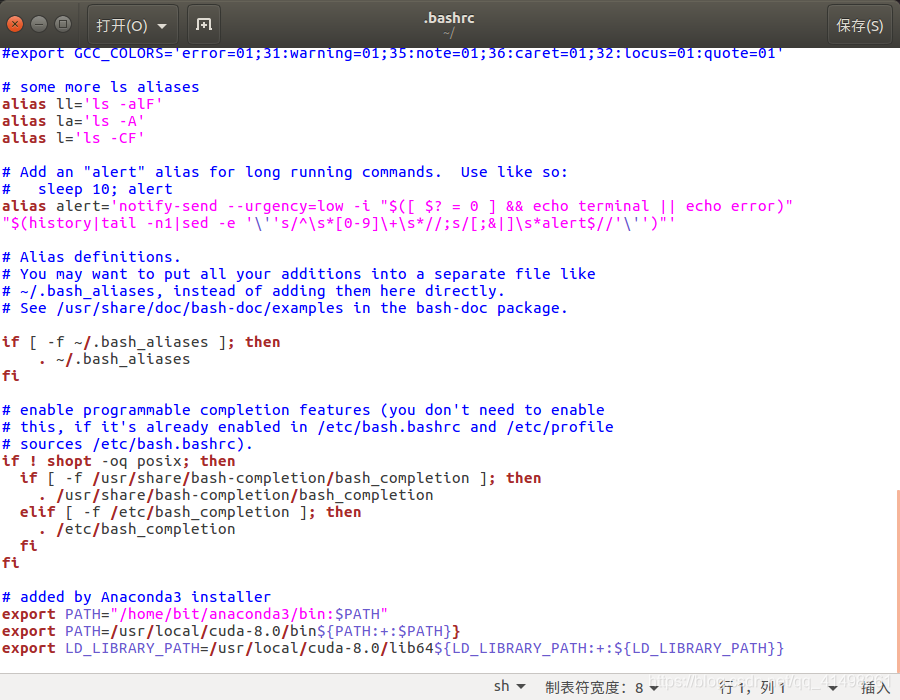Click "elif [ -f /etc/bash_completion ]; then"
Viewport: 900px width, 700px height.
[x=191, y=512]
